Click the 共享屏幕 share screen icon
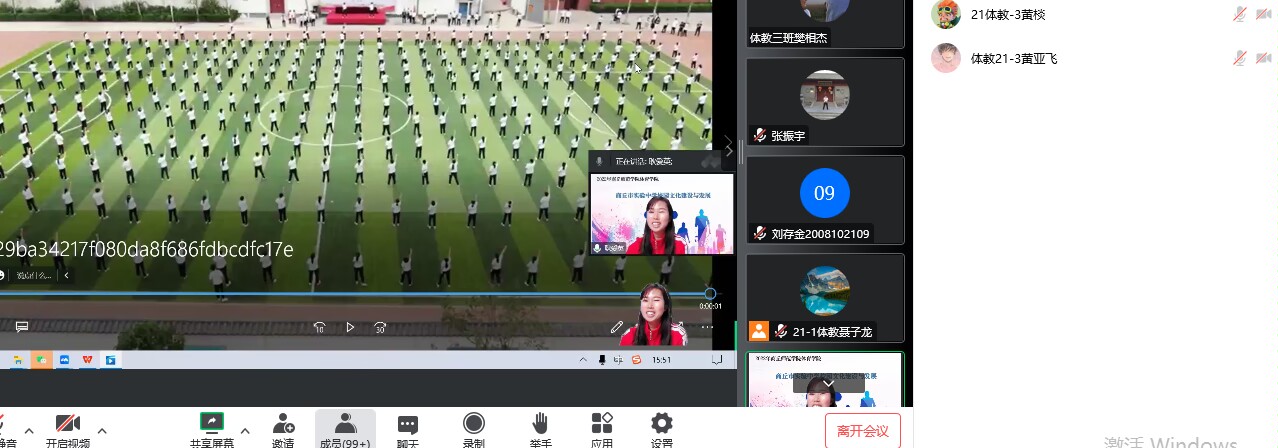The width and height of the screenshot is (1278, 448). [212, 424]
